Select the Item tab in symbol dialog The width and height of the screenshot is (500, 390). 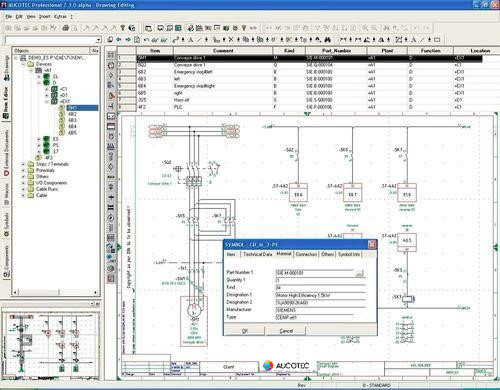(231, 254)
